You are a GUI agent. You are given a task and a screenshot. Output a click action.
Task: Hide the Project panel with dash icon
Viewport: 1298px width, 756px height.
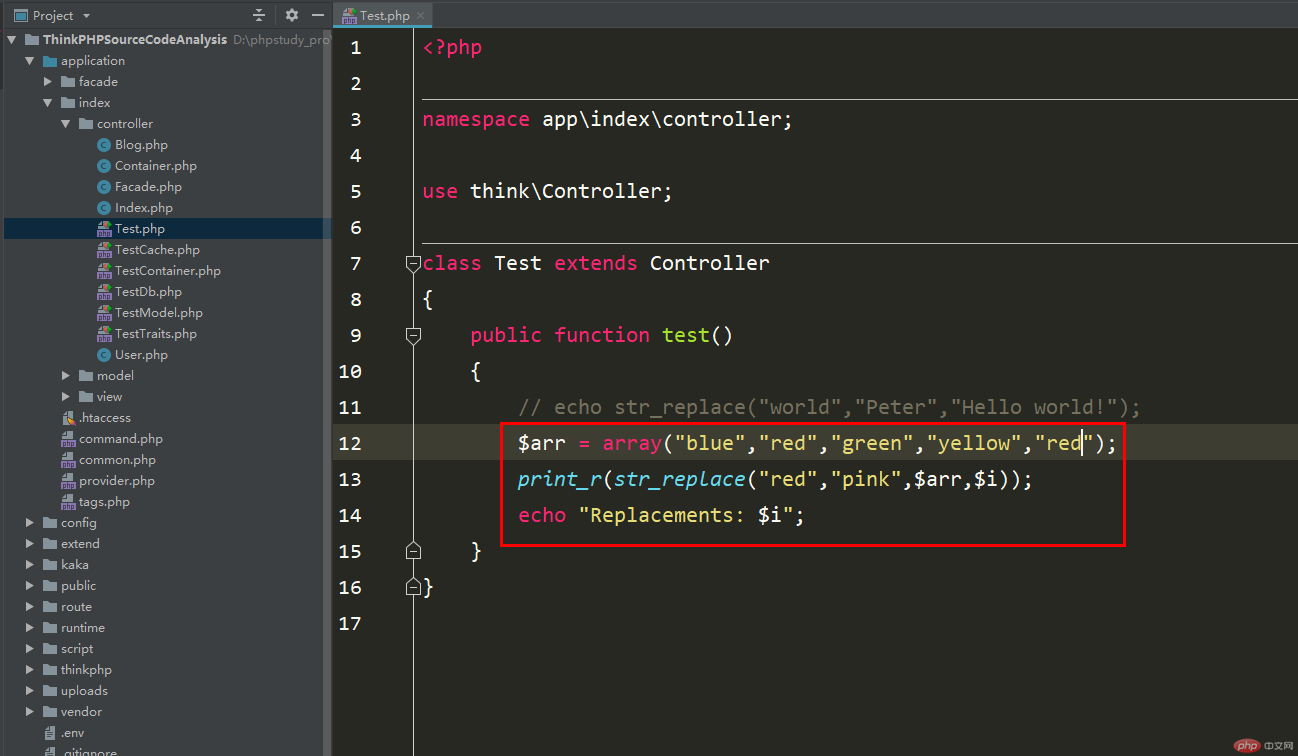(318, 15)
